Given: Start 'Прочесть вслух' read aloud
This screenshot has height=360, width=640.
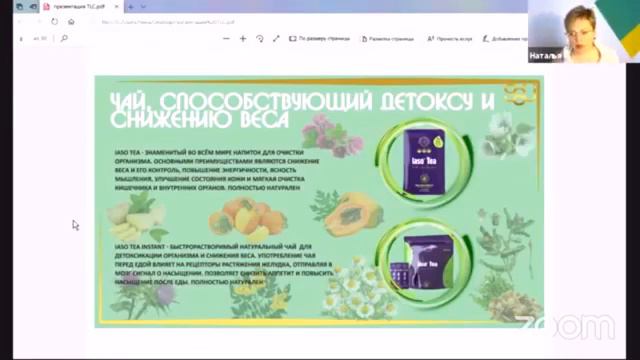Looking at the screenshot, I should coord(449,39).
